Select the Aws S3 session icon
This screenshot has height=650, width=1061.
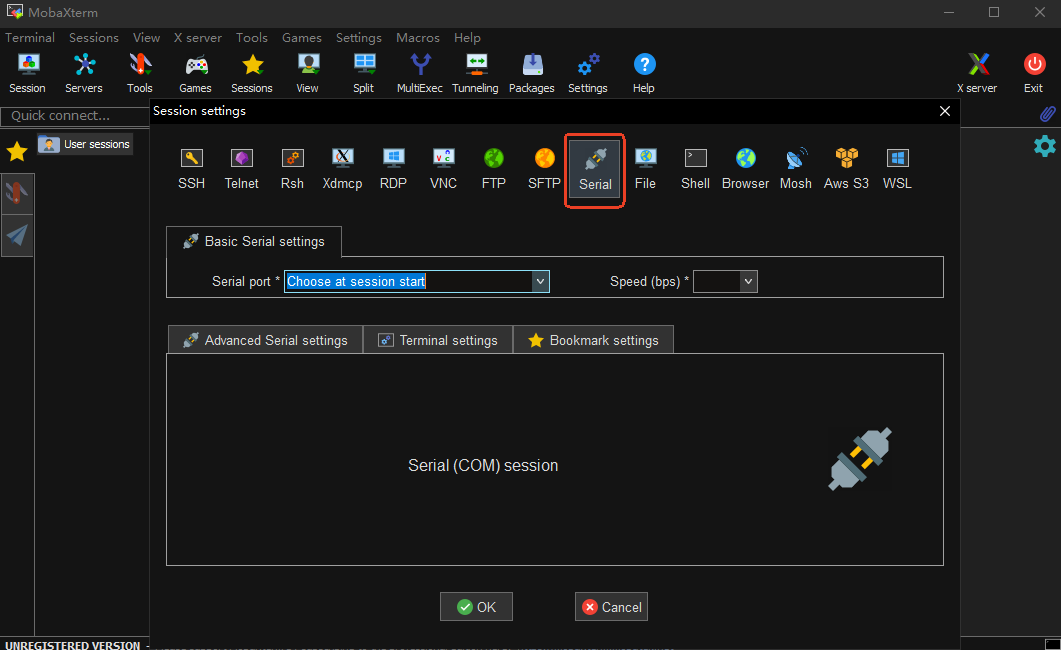[846, 167]
